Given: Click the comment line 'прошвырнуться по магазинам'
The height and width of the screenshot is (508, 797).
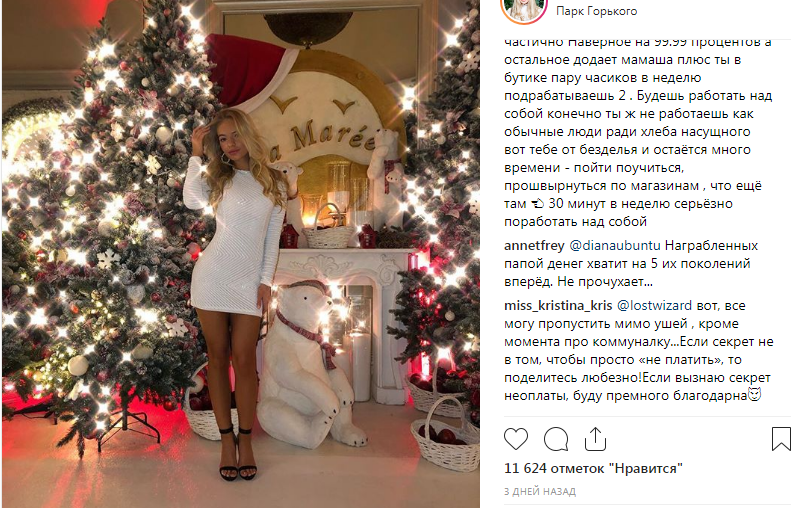Looking at the screenshot, I should coord(633,186).
